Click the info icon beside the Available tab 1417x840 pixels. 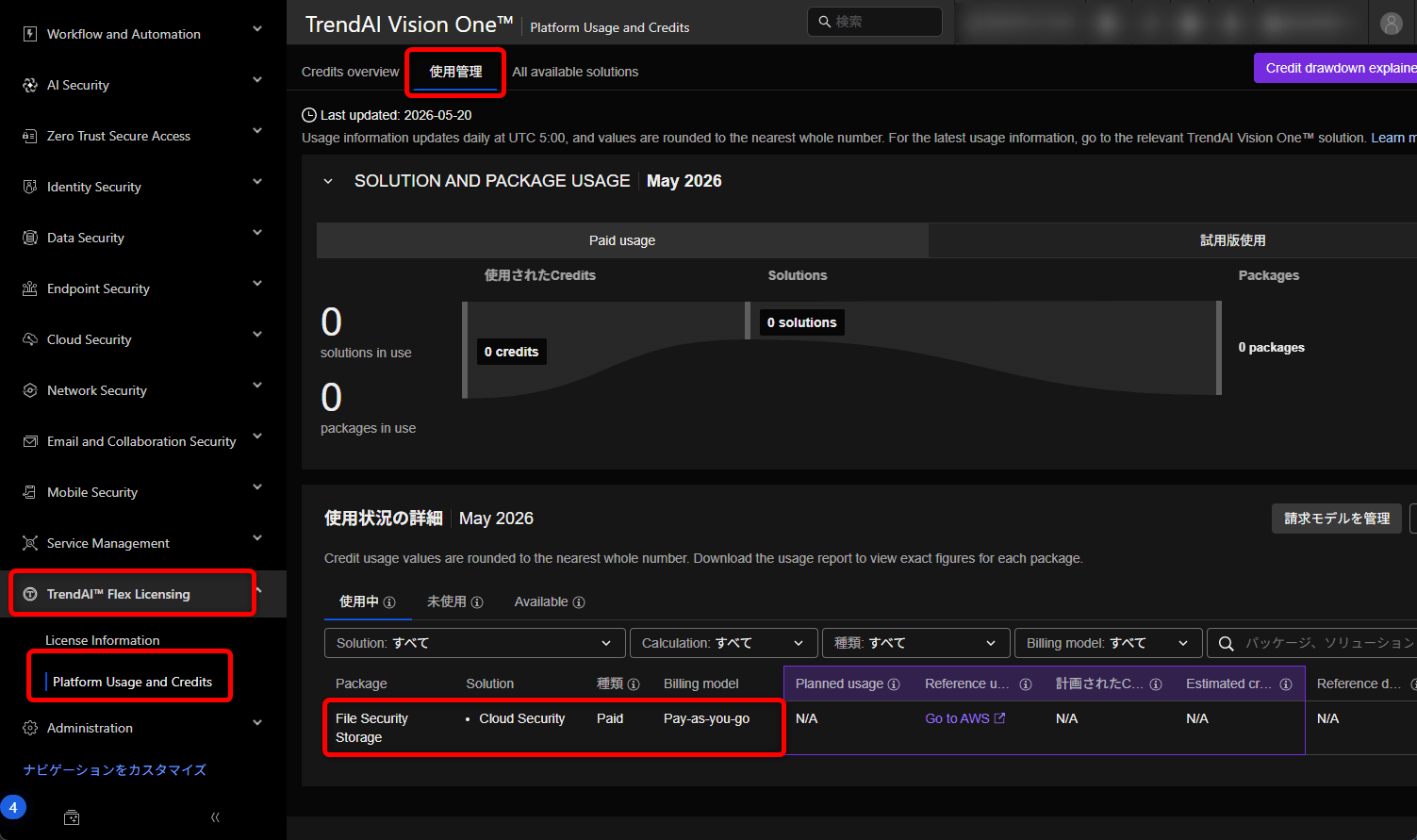[579, 602]
